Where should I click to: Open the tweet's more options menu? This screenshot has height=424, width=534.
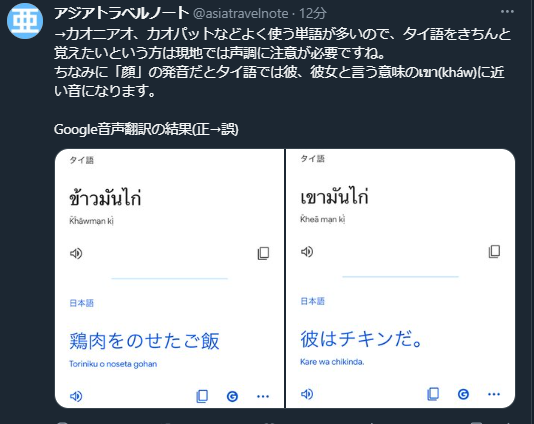(507, 12)
